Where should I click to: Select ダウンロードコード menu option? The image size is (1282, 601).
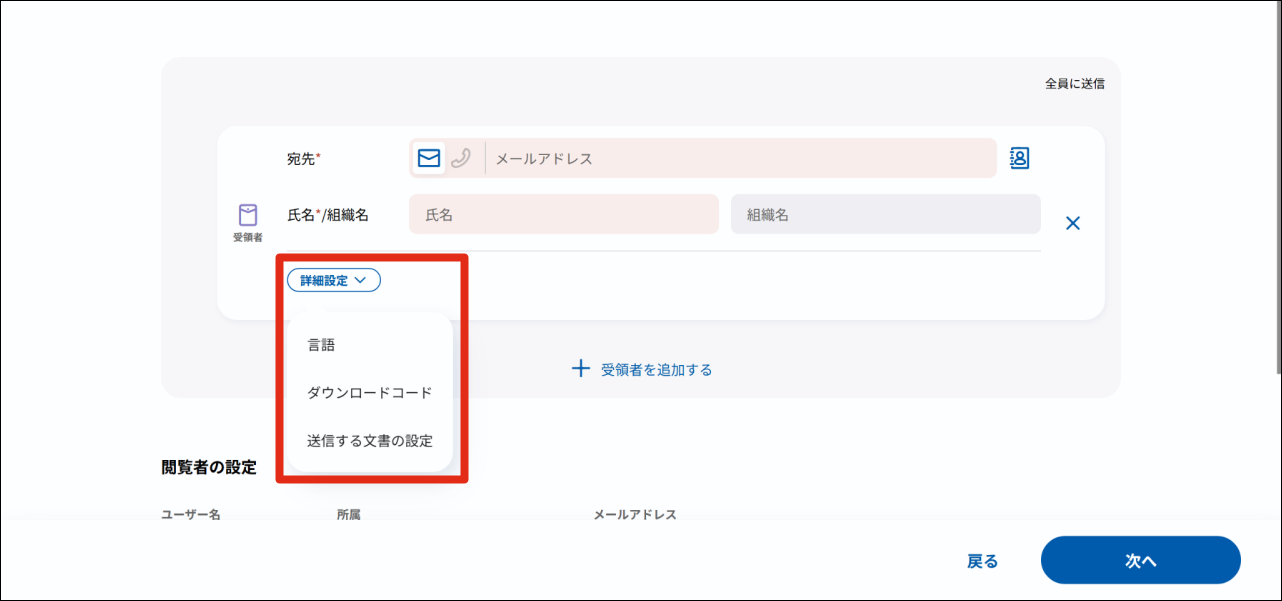370,393
